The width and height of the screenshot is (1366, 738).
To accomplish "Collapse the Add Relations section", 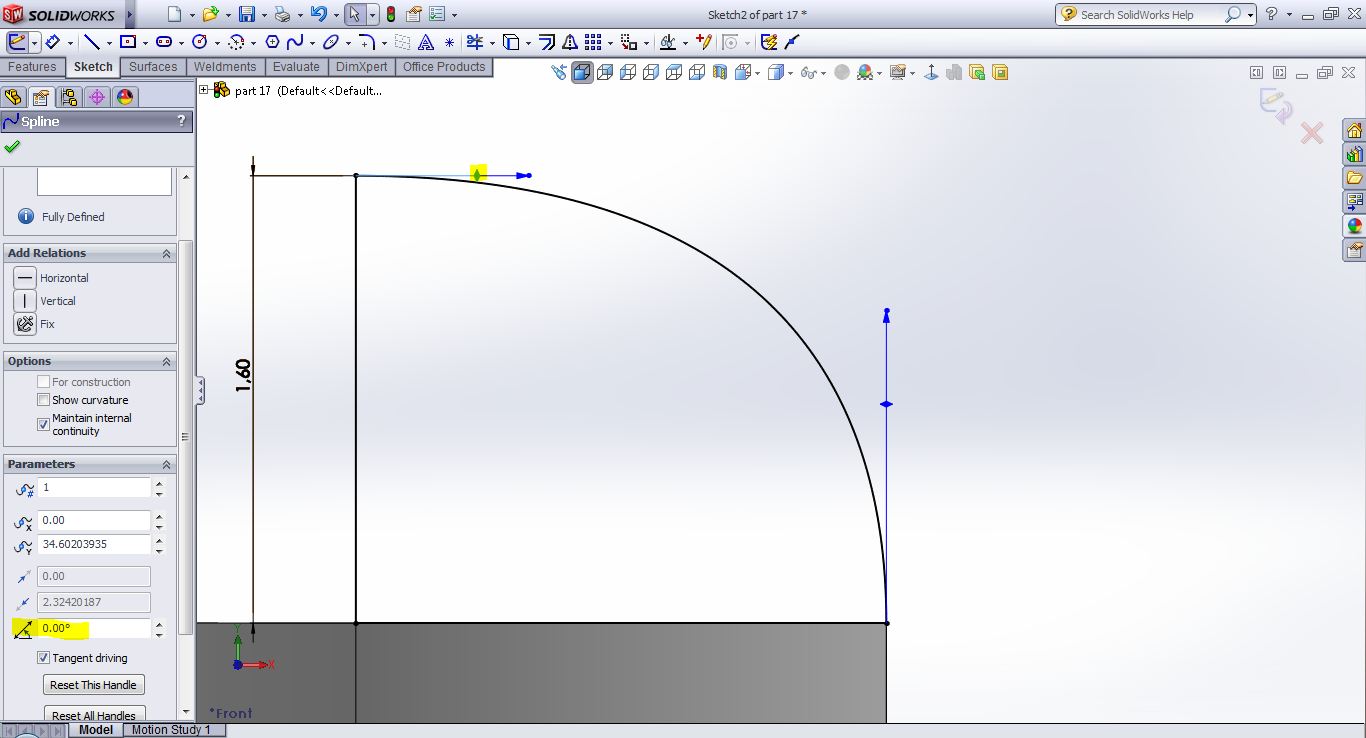I will [x=167, y=254].
